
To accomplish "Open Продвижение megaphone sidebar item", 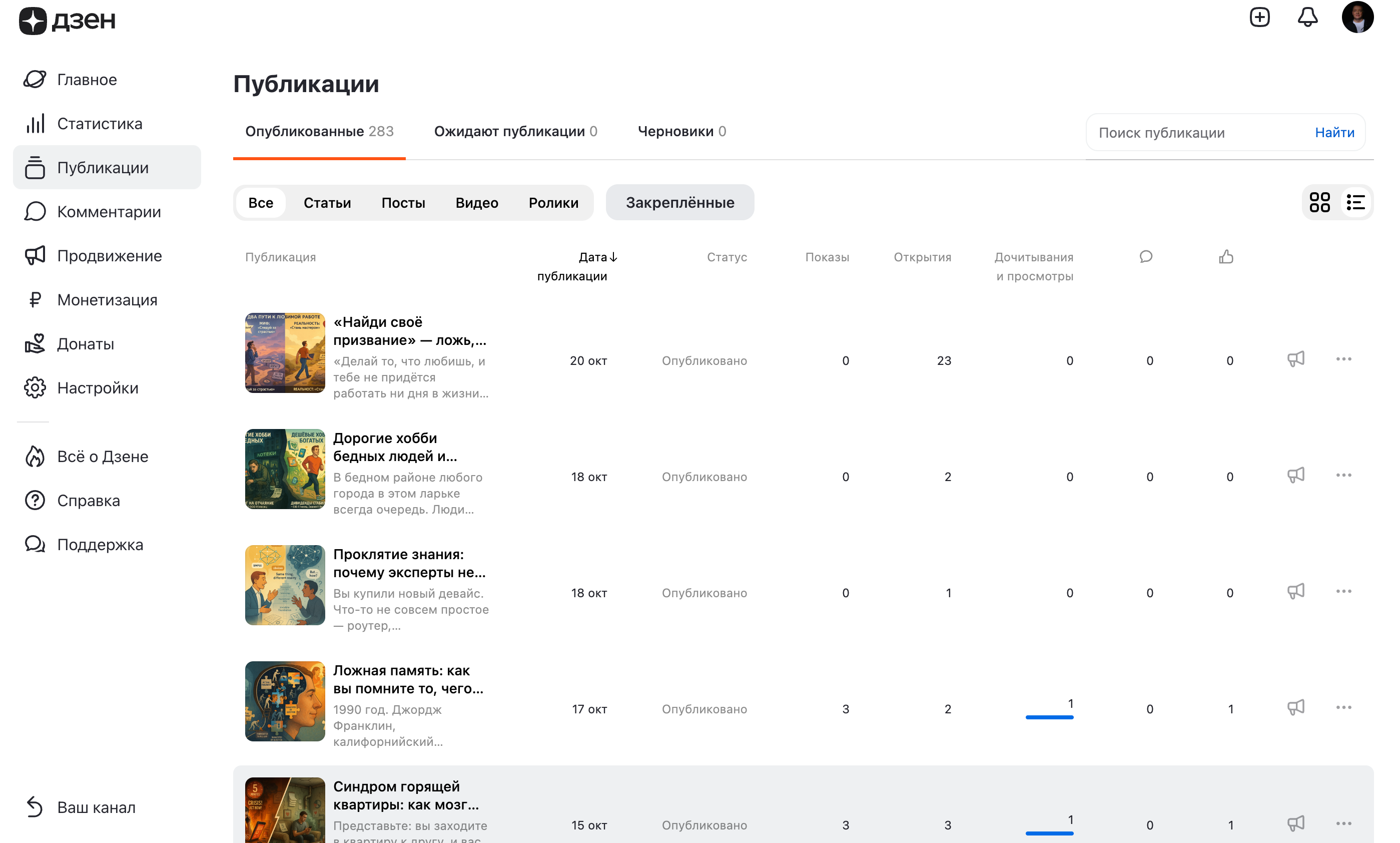I will 109,256.
